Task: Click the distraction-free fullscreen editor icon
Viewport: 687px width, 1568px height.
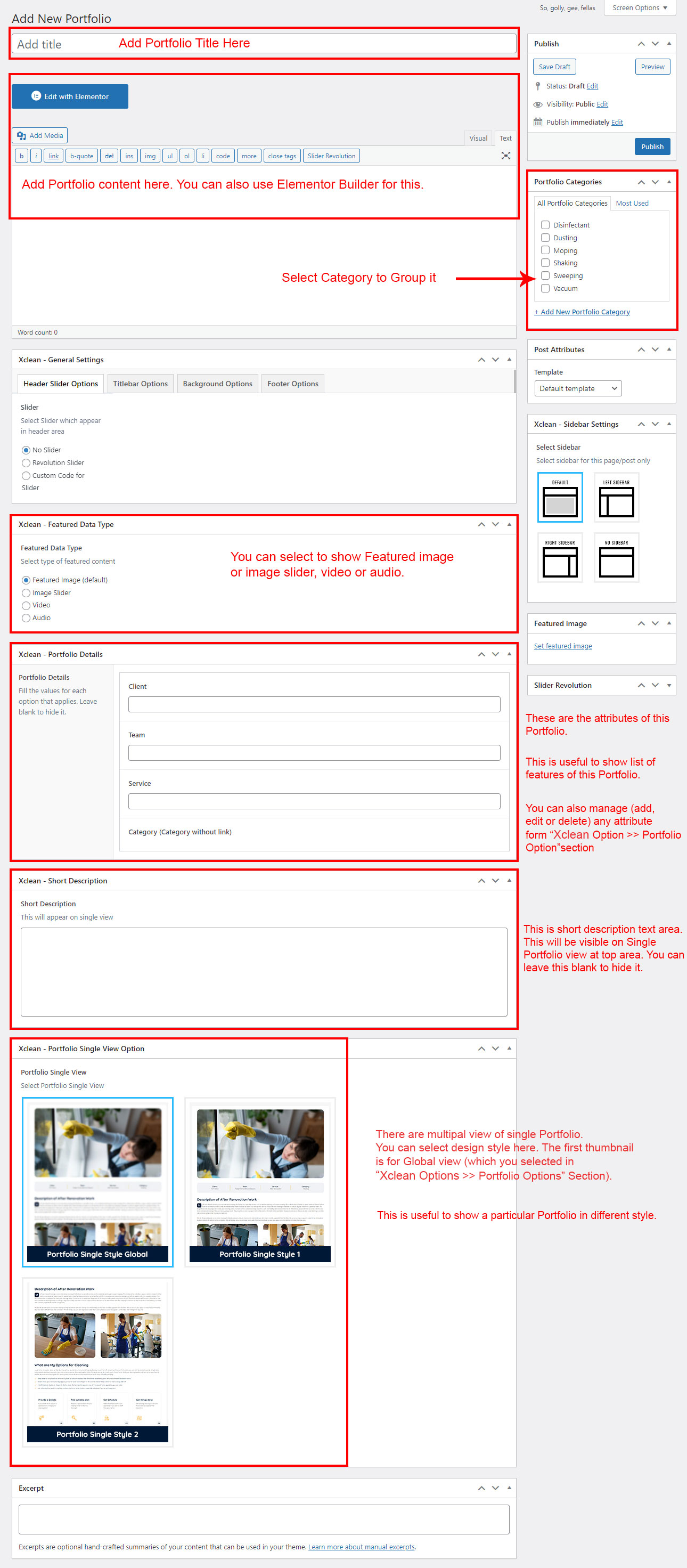Action: point(505,156)
